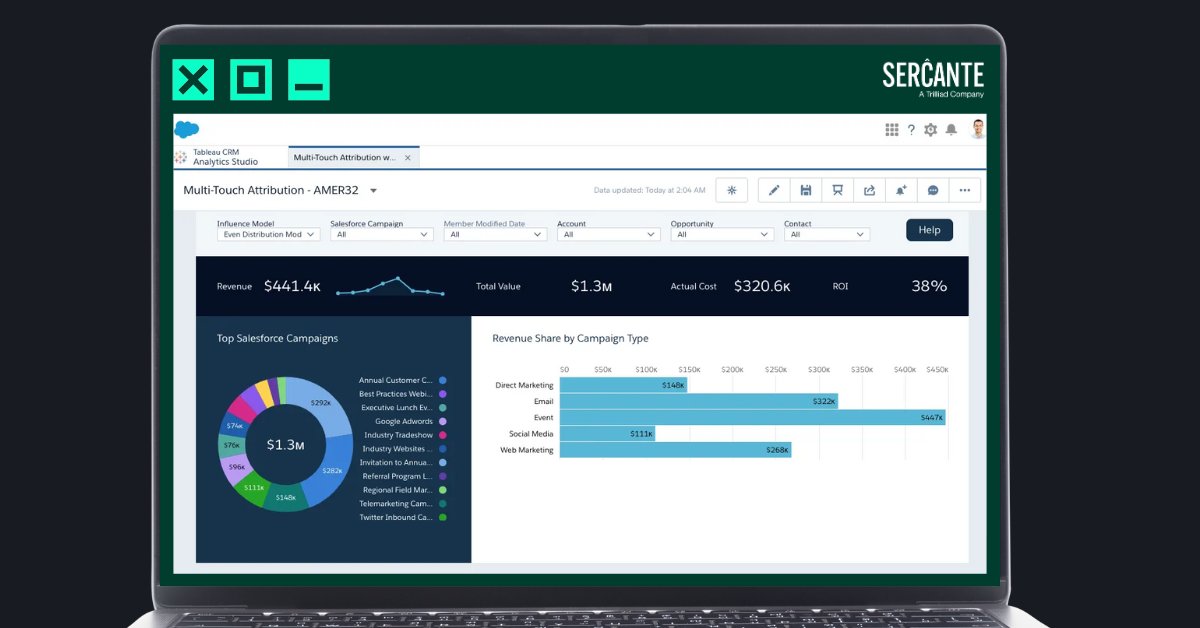
Task: Click the Email $322K bar
Action: (699, 401)
